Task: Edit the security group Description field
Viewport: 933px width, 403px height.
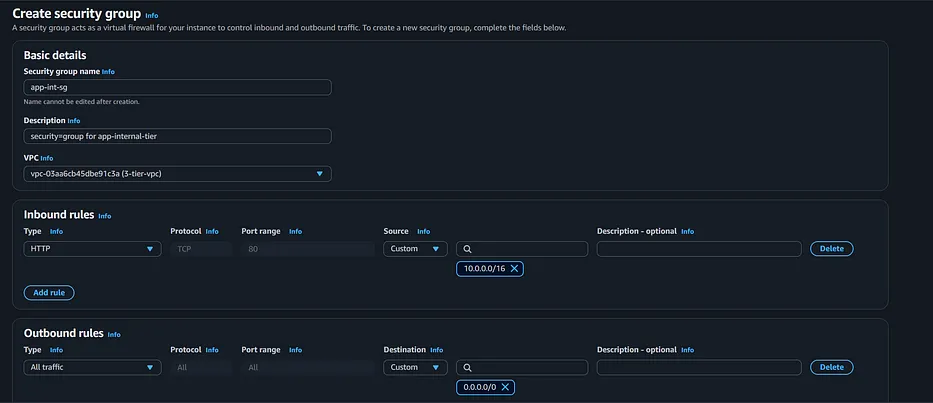Action: click(177, 136)
